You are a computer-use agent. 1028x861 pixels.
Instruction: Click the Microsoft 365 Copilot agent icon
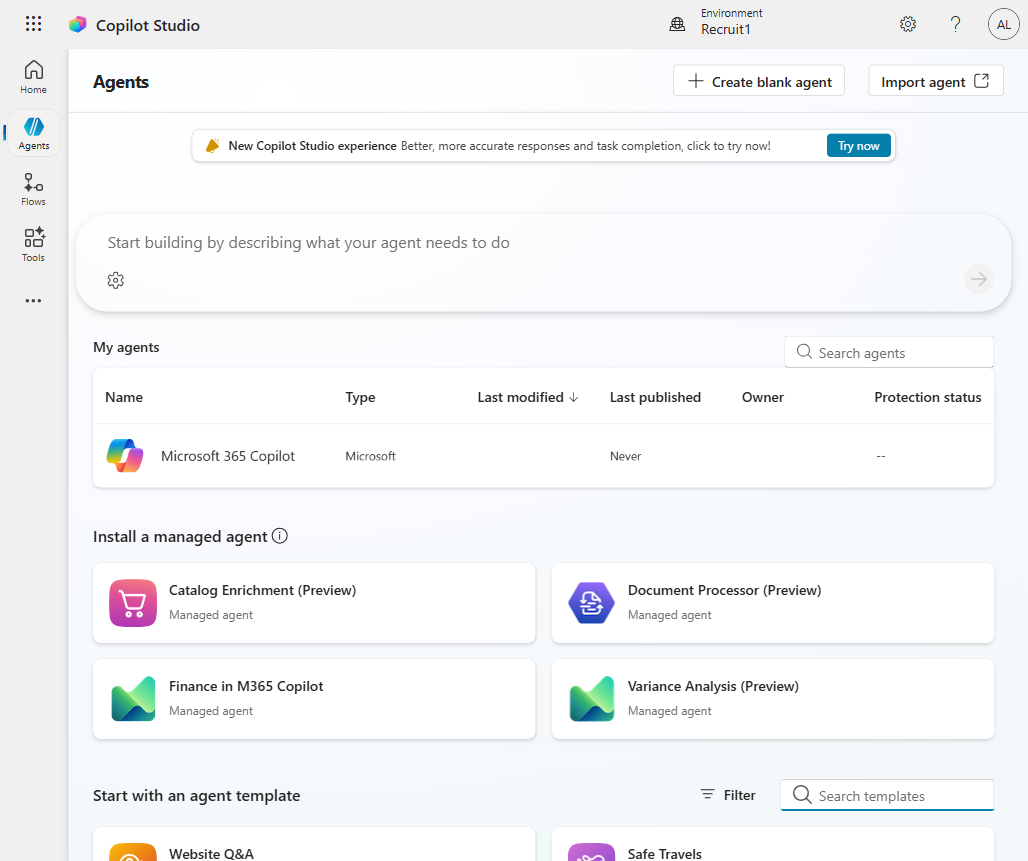click(x=125, y=456)
